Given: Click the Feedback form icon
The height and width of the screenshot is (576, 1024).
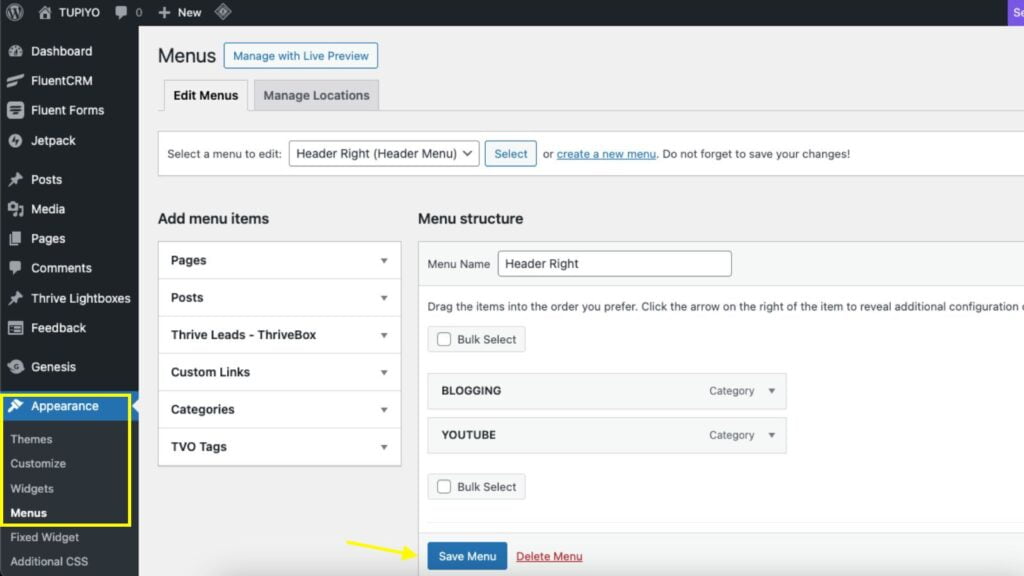Looking at the screenshot, I should pos(16,328).
